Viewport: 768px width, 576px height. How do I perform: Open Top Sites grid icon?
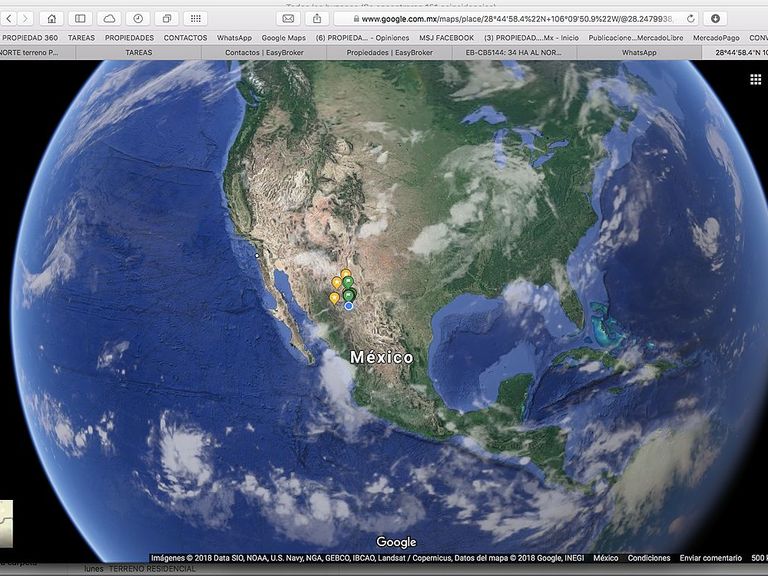click(x=195, y=19)
